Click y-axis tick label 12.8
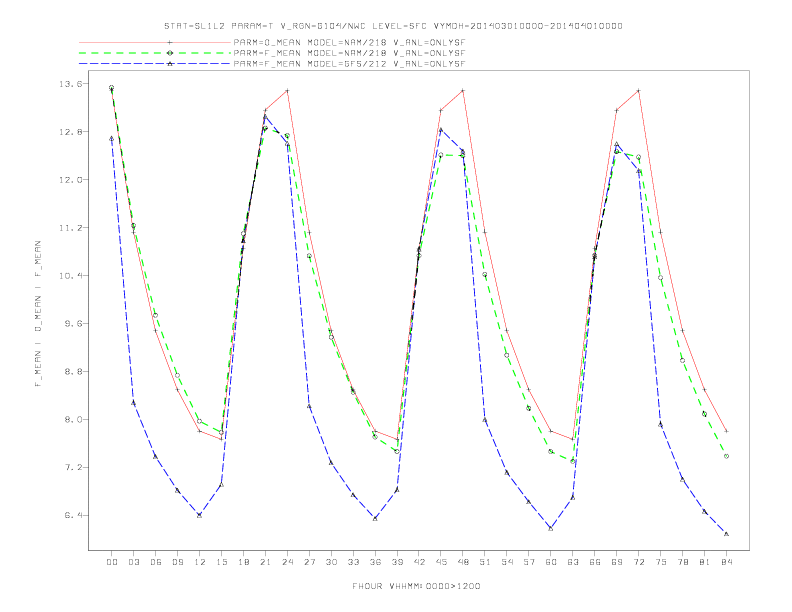This screenshot has height=612, width=792. pos(70,132)
